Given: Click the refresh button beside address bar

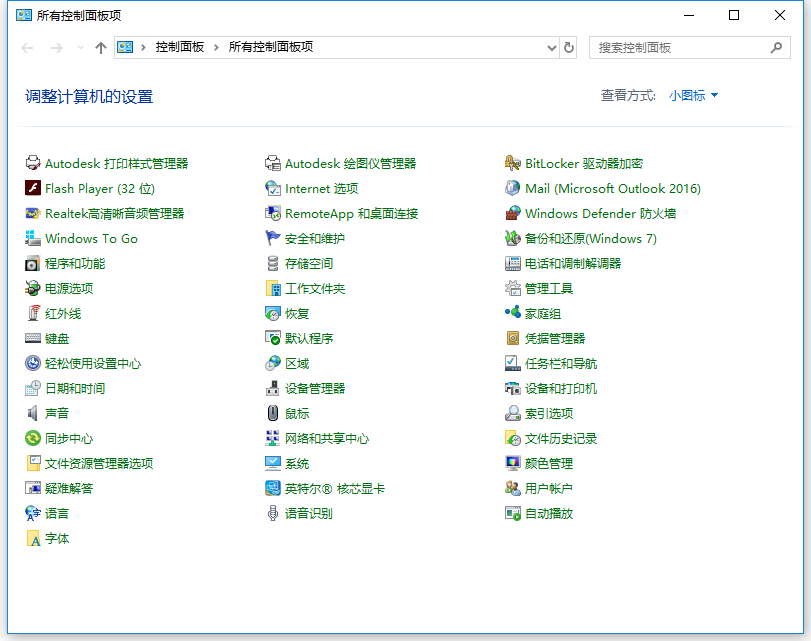Looking at the screenshot, I should click(x=568, y=48).
